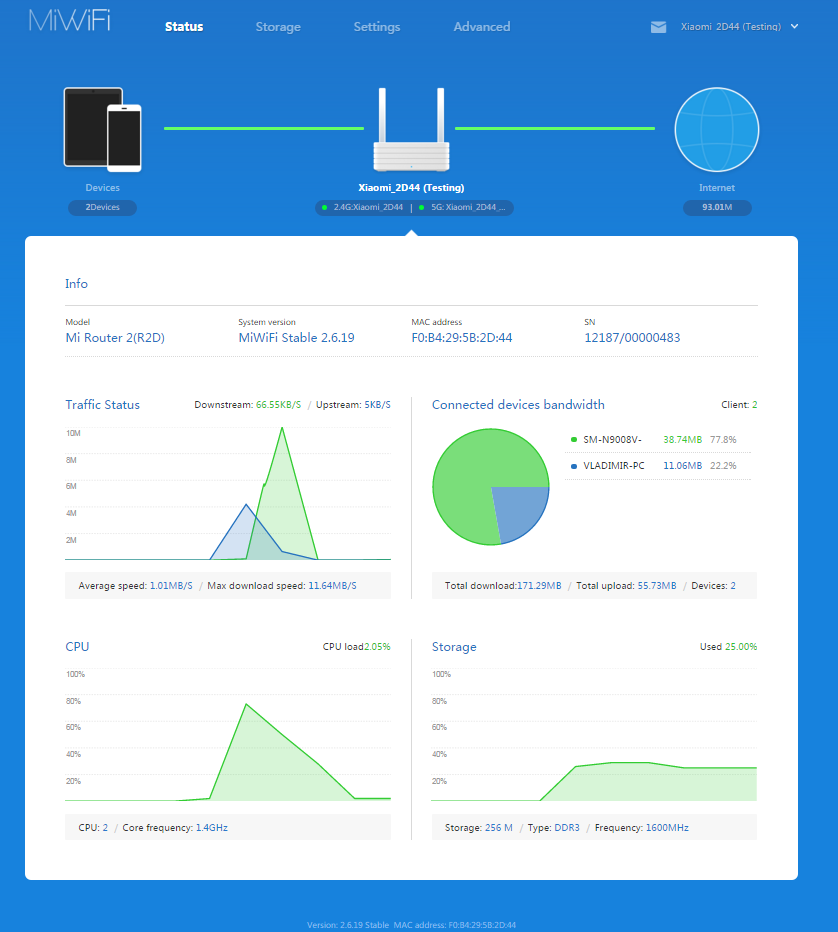This screenshot has height=932, width=838.
Task: Click serial number 12187/00000483
Action: (x=632, y=338)
